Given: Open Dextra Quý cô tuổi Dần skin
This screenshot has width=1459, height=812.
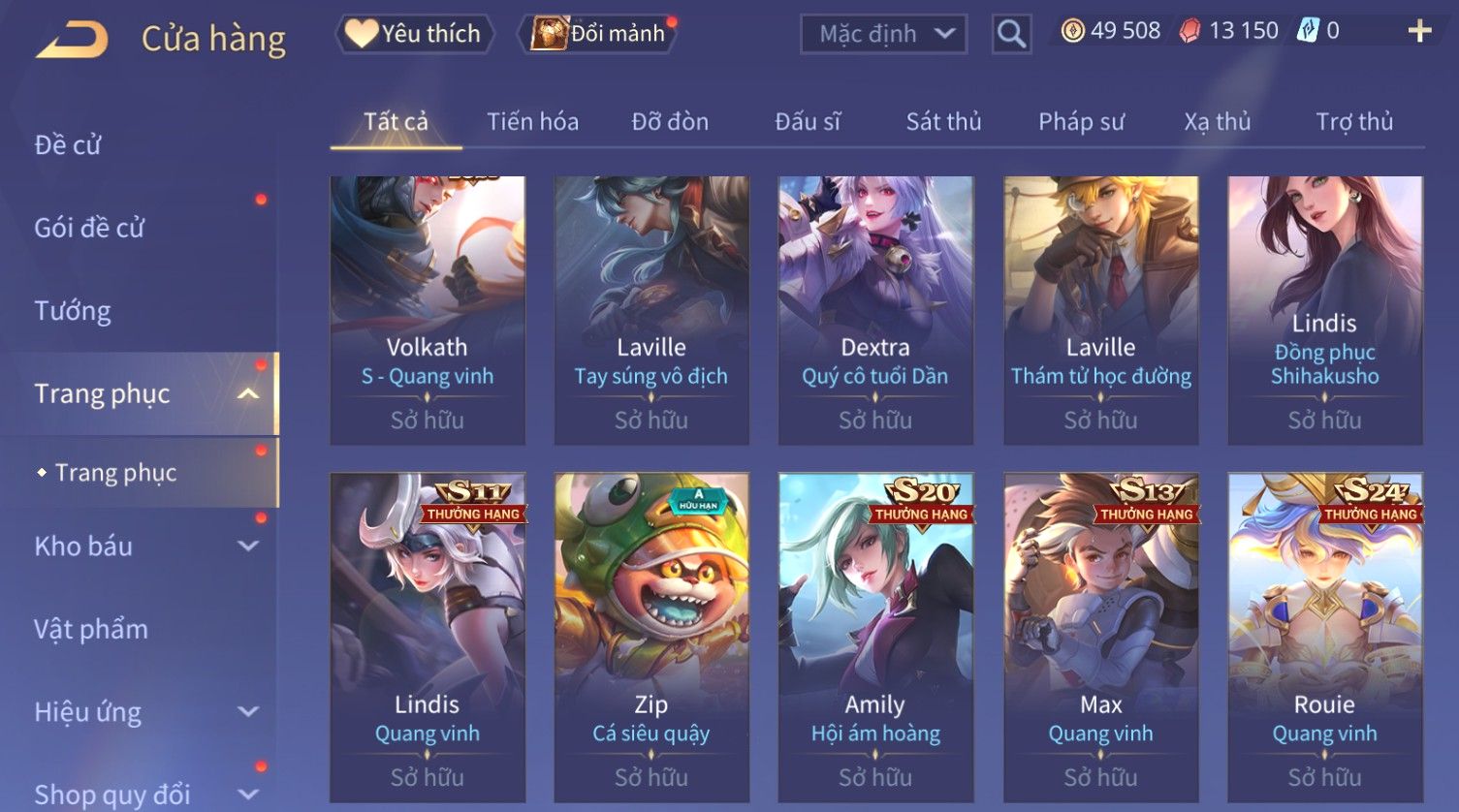Looking at the screenshot, I should click(875, 311).
